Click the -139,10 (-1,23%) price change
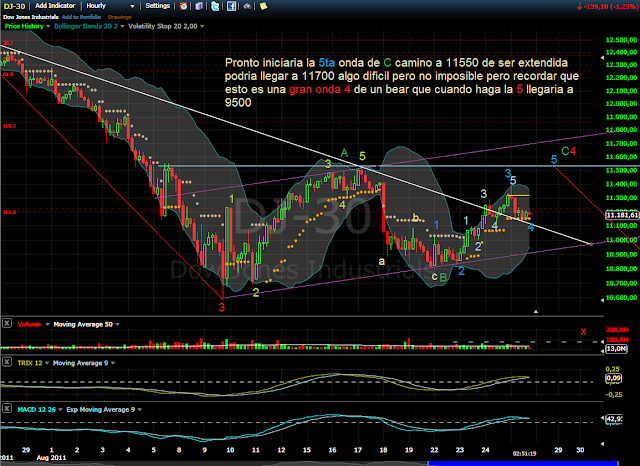The image size is (640, 466). pos(607,7)
